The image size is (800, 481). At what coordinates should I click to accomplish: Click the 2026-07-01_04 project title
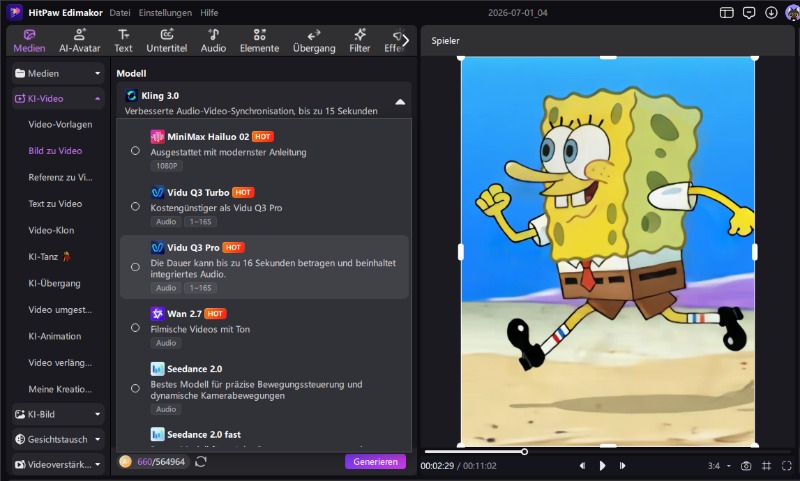tap(518, 13)
